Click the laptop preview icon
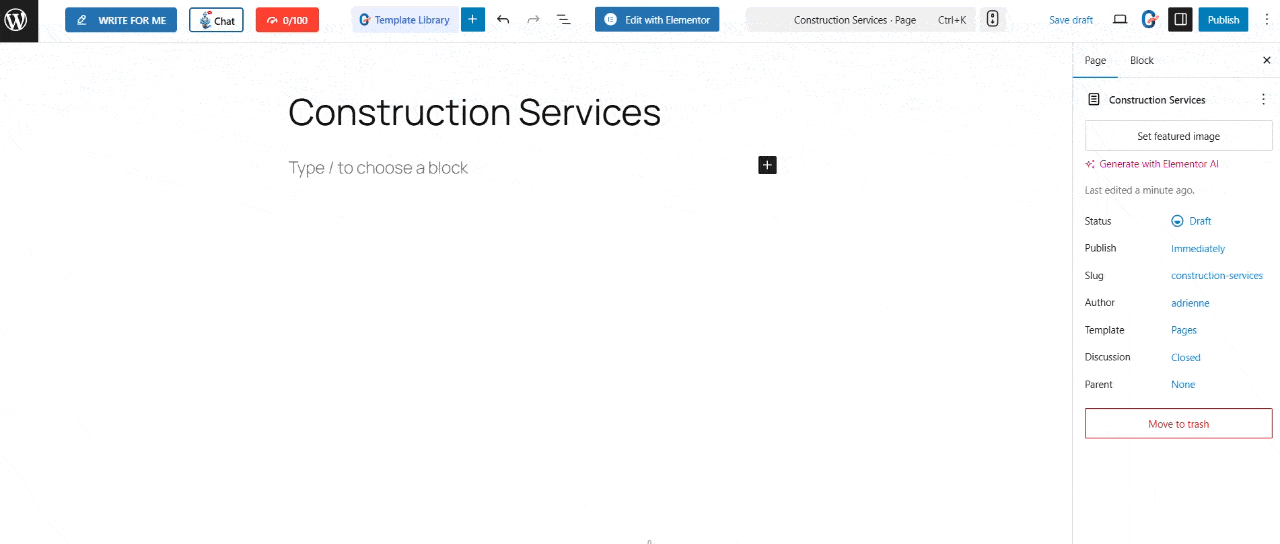 pyautogui.click(x=1120, y=20)
